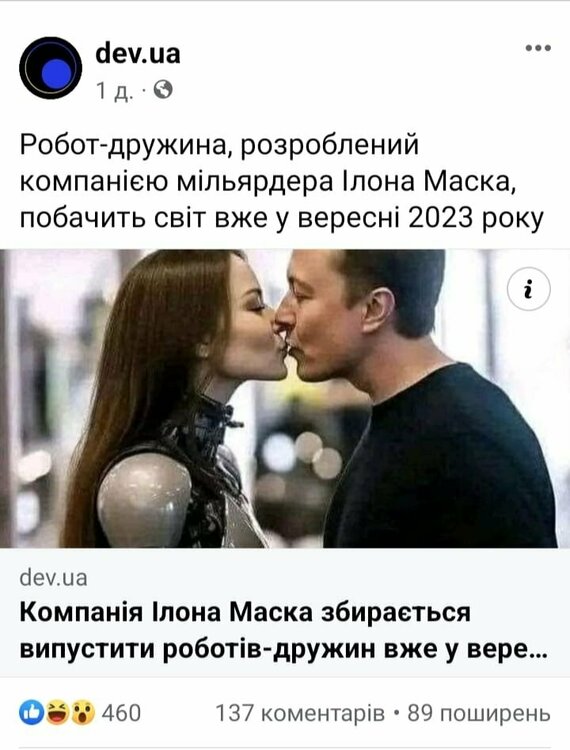Click headline line випустити роботів-дружин

[284, 650]
